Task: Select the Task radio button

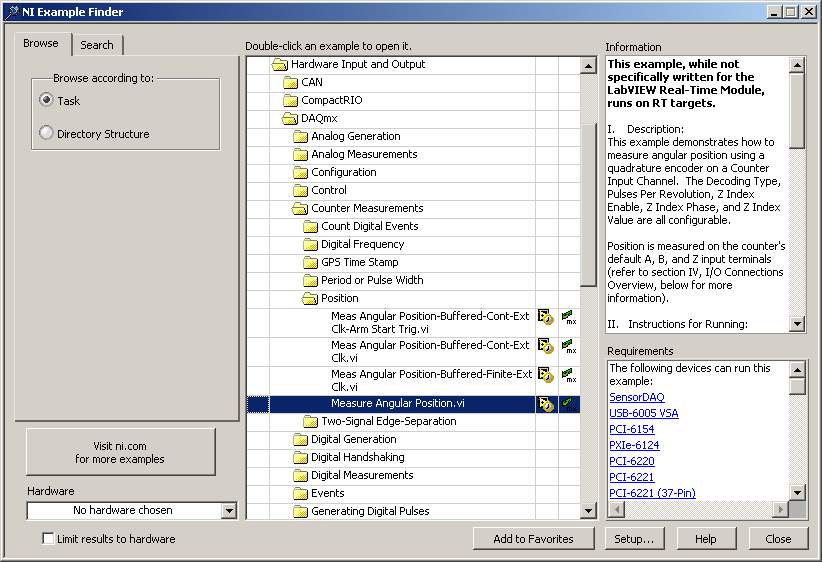Action: tap(46, 100)
